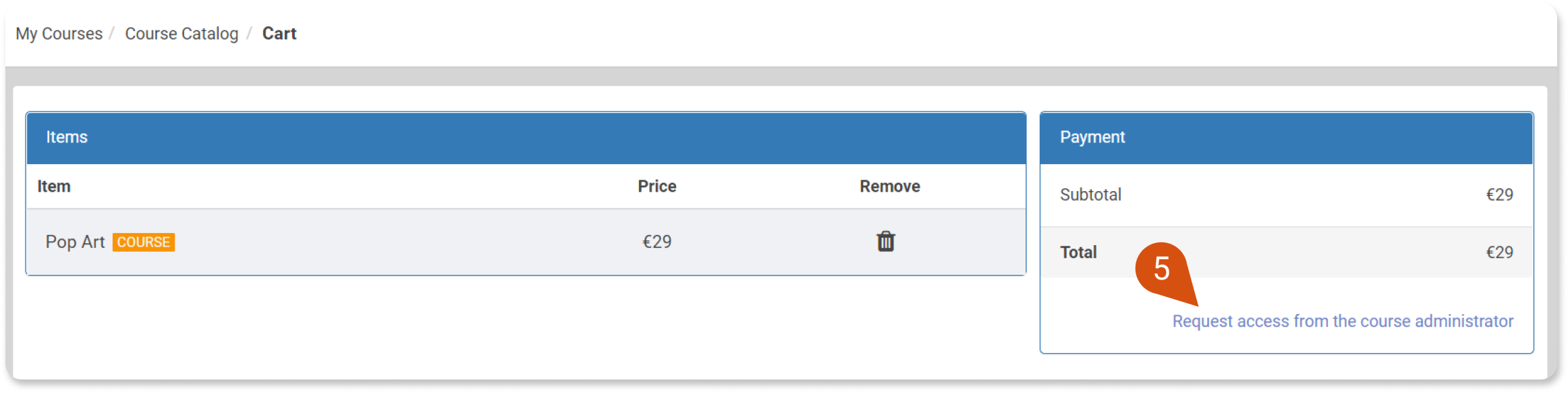Click the slash separator after My Courses

point(112,34)
